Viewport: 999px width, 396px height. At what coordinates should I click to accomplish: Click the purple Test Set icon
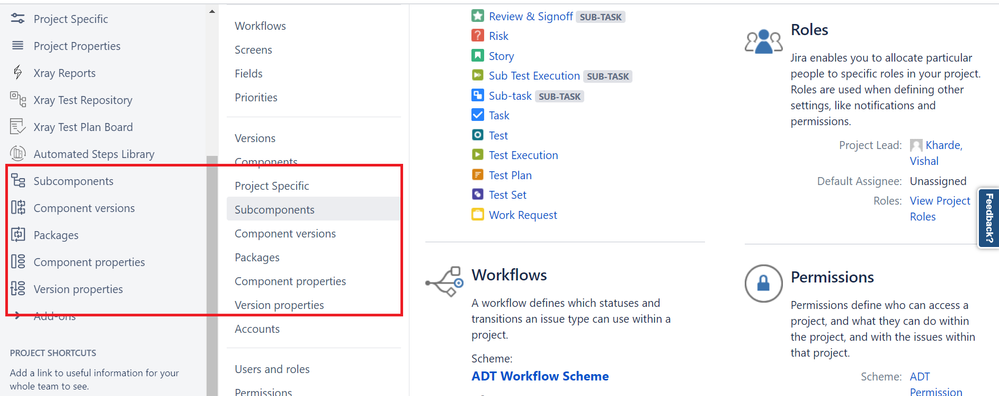478,195
